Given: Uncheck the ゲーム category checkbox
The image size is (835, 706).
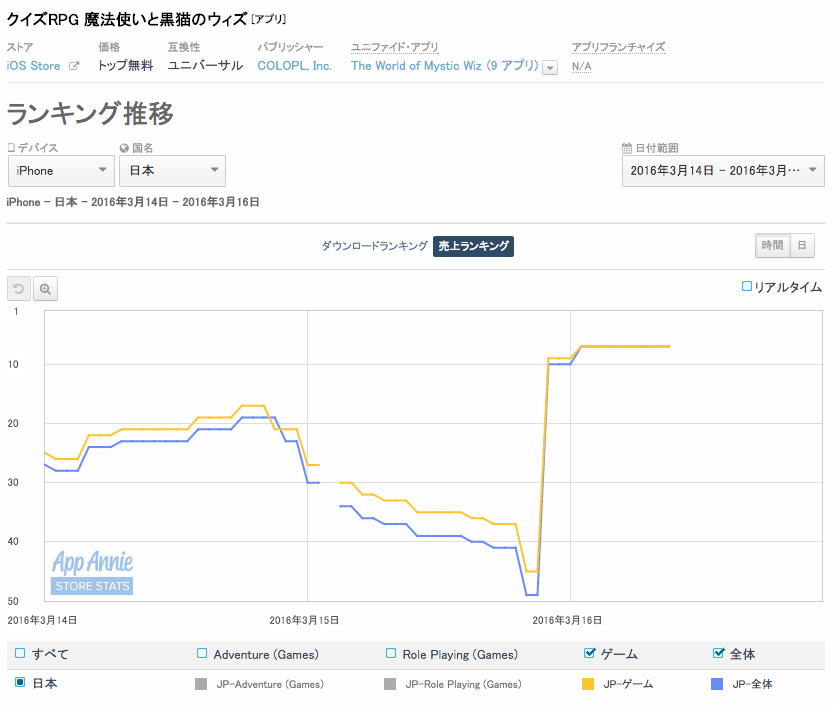Looking at the screenshot, I should [x=589, y=654].
